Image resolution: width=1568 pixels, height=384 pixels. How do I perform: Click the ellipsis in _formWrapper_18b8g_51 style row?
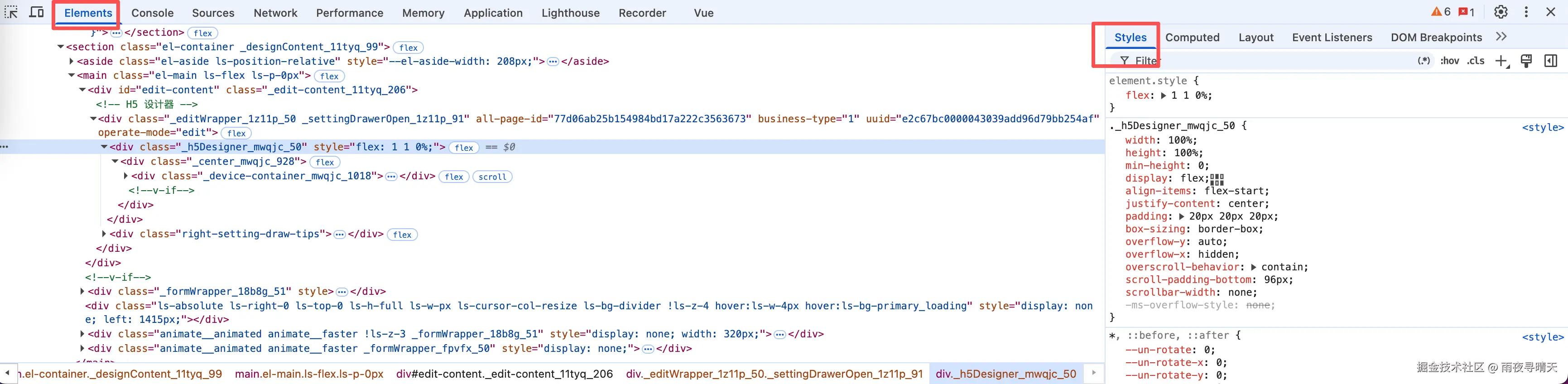342,292
